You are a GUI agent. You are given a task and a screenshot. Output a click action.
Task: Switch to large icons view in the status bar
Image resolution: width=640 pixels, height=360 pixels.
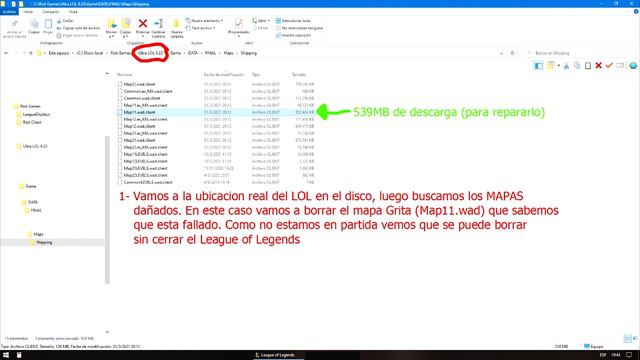click(x=635, y=338)
